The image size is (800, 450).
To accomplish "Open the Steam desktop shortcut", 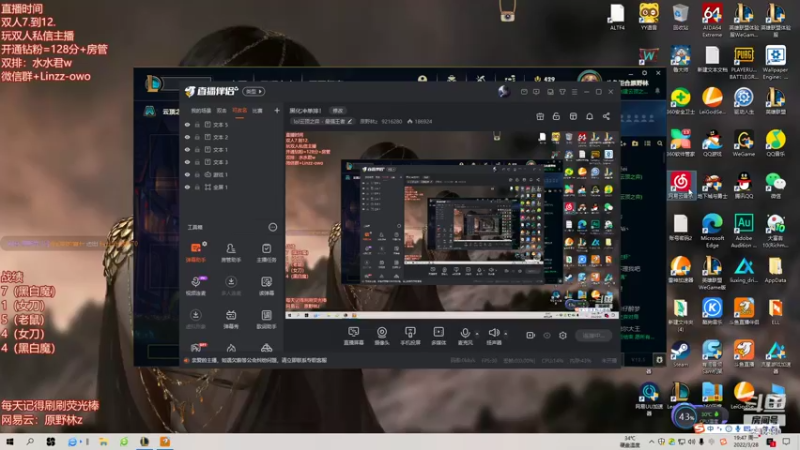I will (x=680, y=354).
